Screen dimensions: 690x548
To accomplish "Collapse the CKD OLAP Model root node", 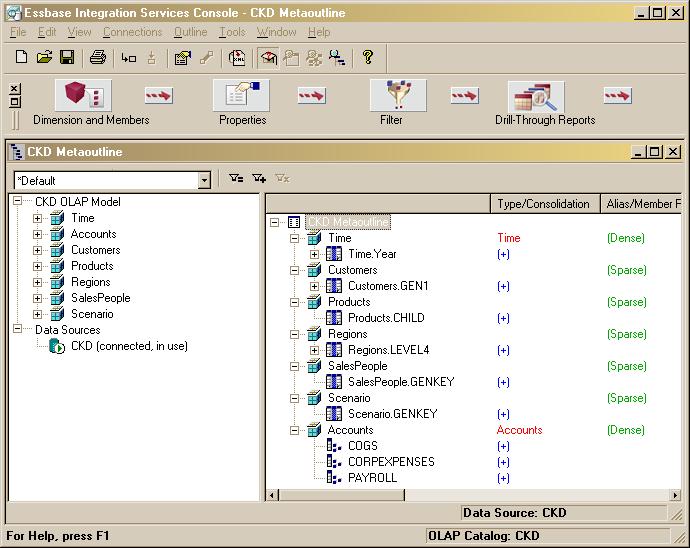I will coord(18,201).
